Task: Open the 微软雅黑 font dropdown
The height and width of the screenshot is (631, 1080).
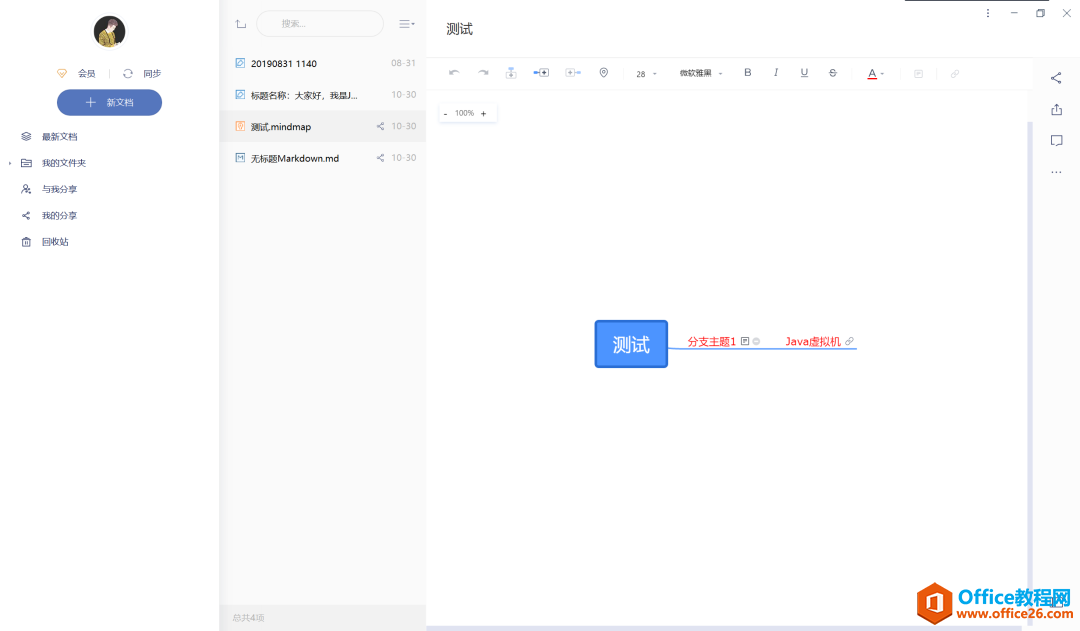Action: click(x=700, y=73)
